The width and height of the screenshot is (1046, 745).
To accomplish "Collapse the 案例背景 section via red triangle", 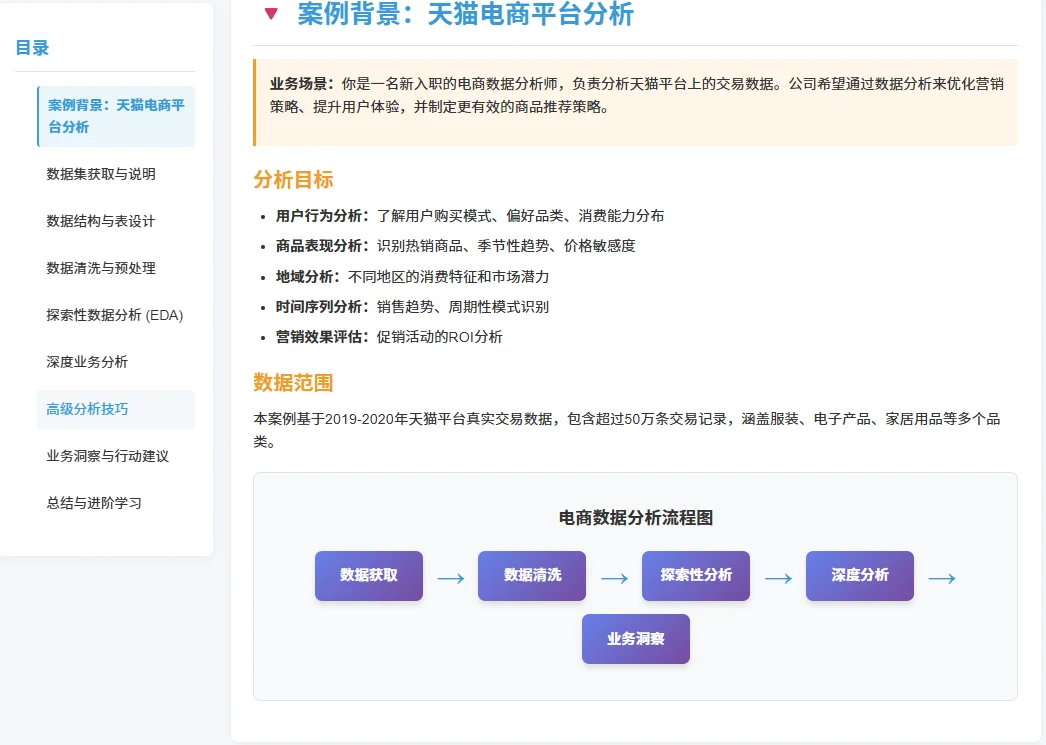I will (272, 16).
